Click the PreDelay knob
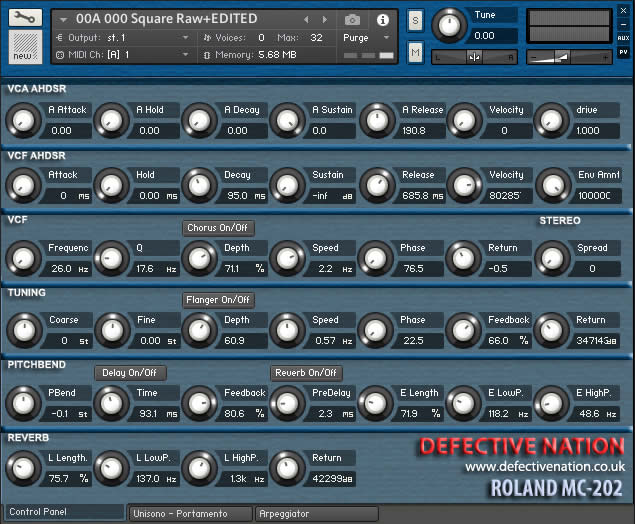This screenshot has width=635, height=524. [x=288, y=403]
